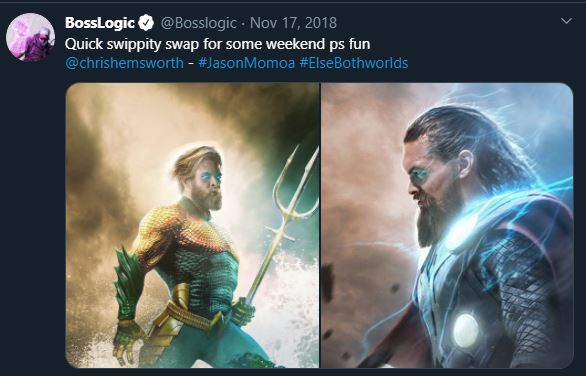Viewport: 586px width, 376px height.
Task: Open the #ElseBothworlds hashtag
Action: pos(354,63)
